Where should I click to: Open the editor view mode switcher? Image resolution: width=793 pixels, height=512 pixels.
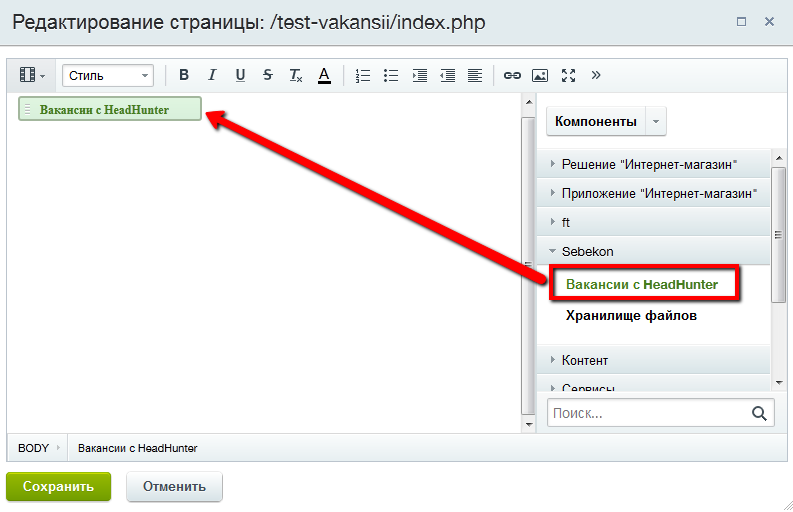click(x=32, y=75)
